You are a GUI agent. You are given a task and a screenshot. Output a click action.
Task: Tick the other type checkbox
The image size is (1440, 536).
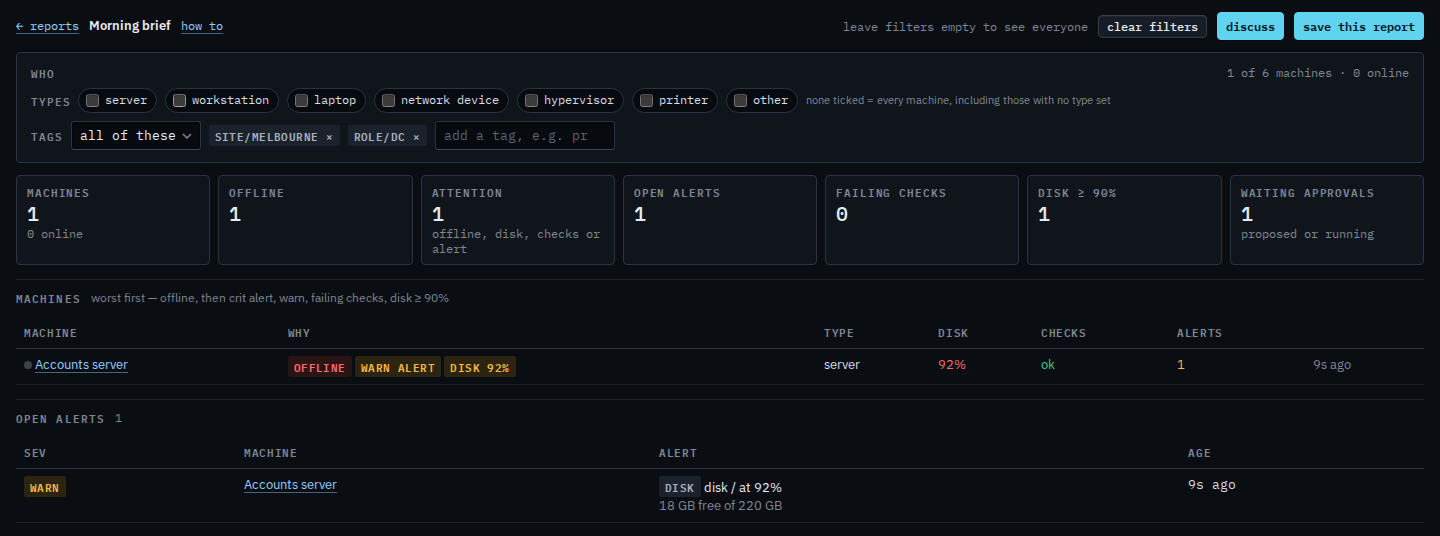[740, 100]
